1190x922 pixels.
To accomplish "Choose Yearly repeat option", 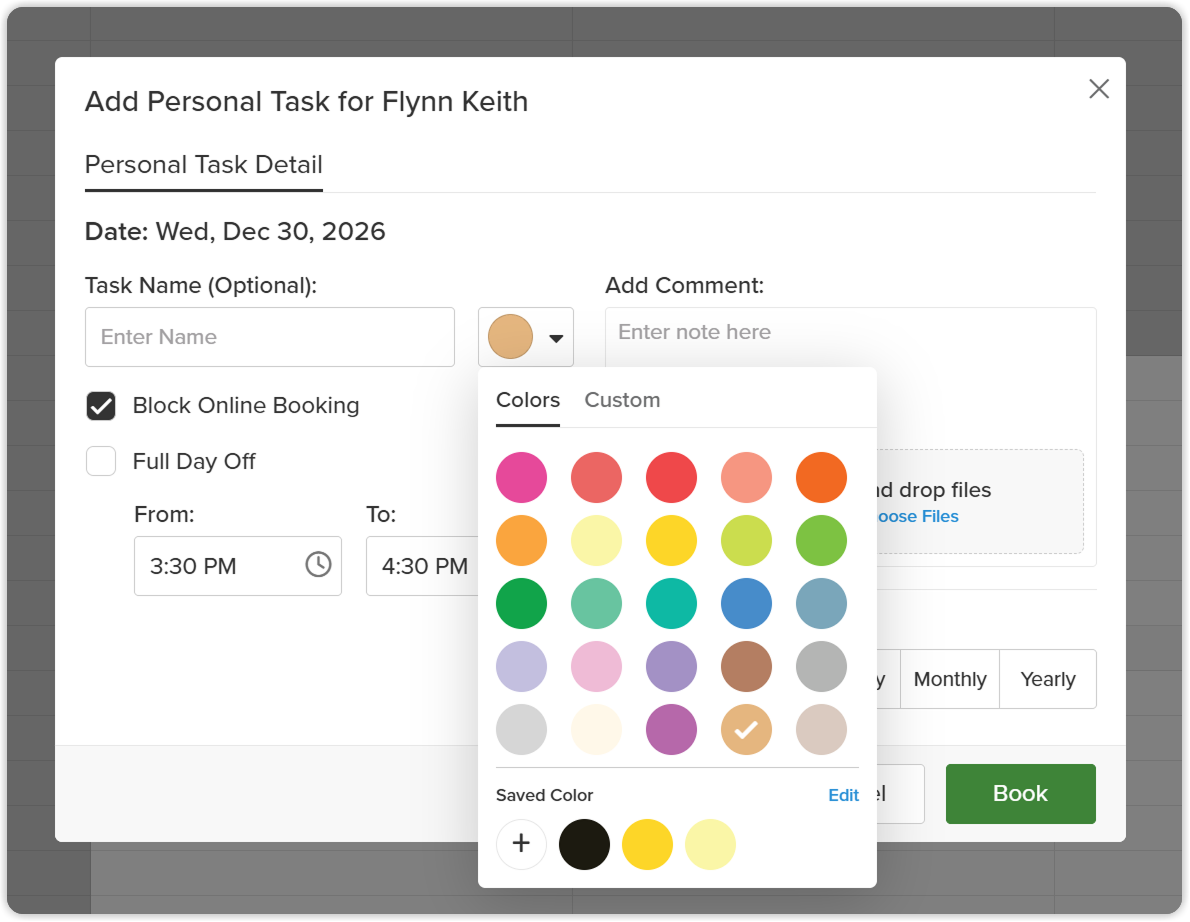I will tap(1047, 679).
